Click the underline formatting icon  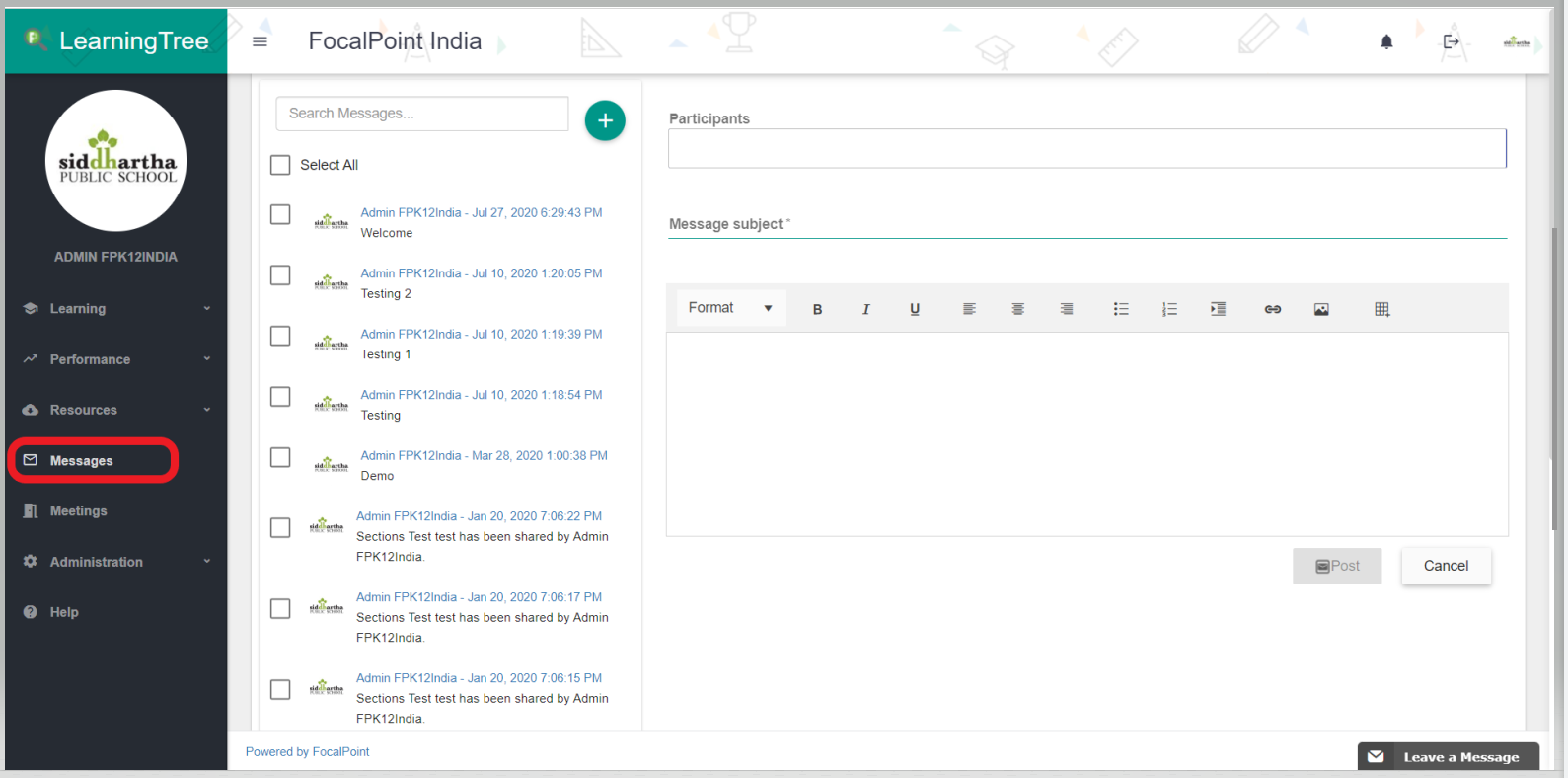915,309
